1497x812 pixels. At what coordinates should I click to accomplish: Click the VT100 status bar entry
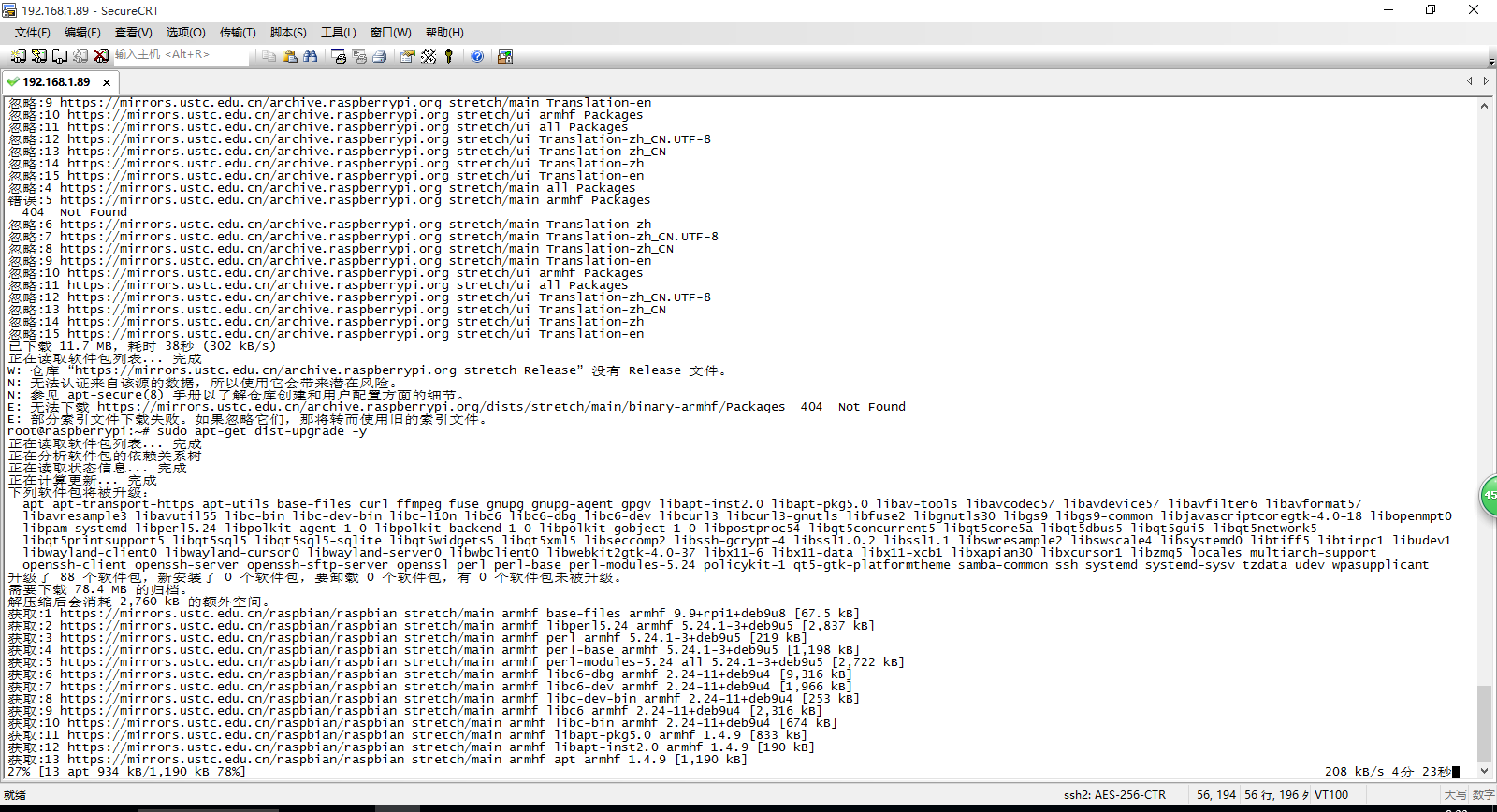pos(1331,795)
